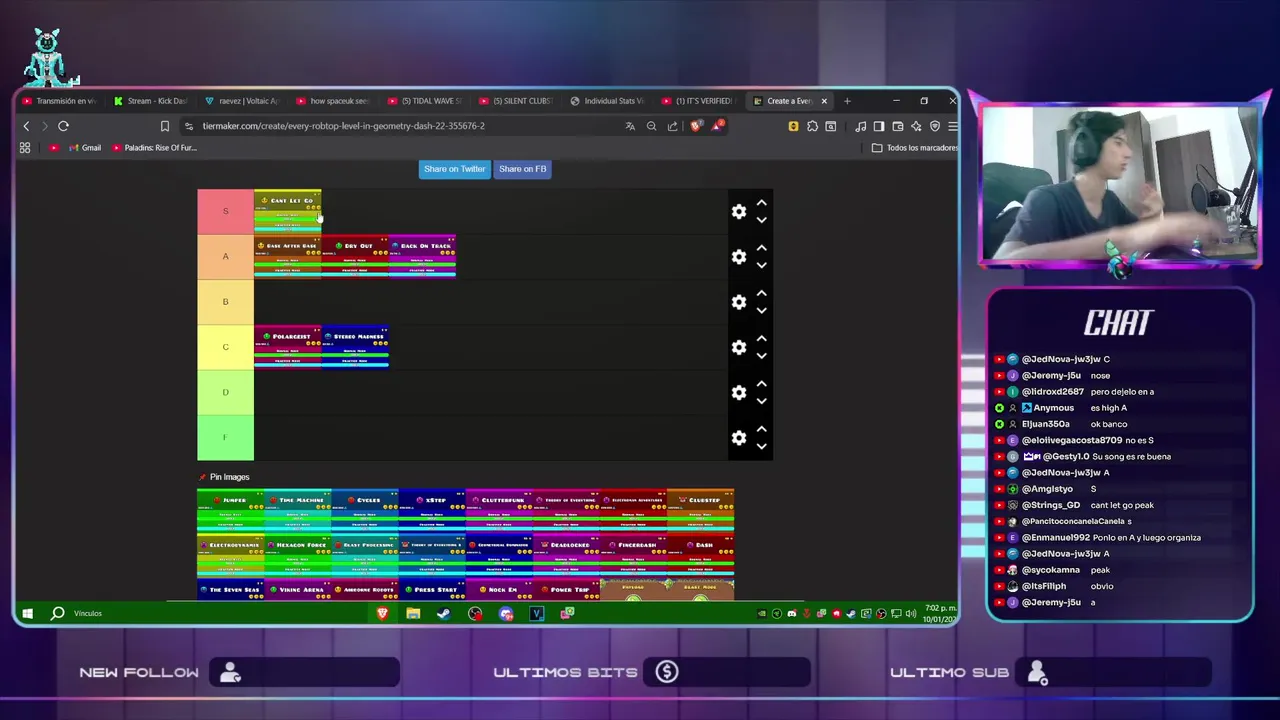Move F tier row up with arrow
The width and height of the screenshot is (1280, 720).
click(x=761, y=429)
